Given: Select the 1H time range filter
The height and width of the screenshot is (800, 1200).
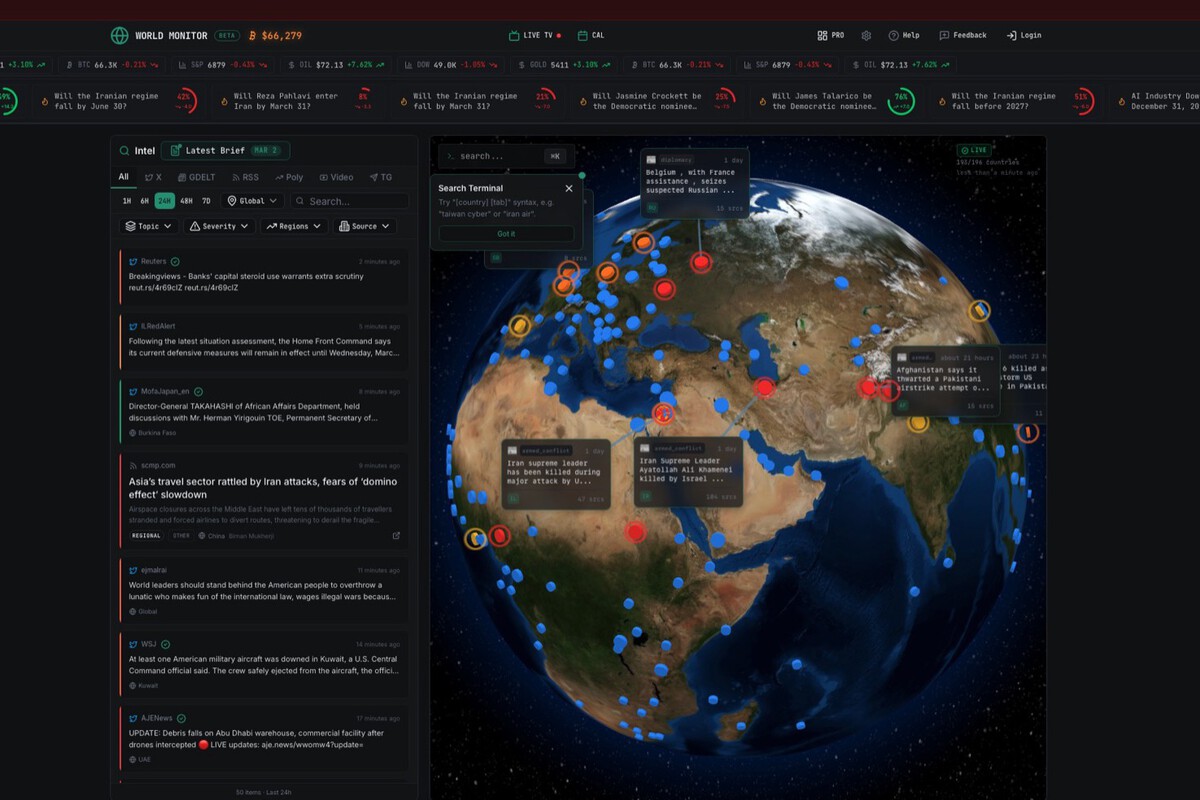Looking at the screenshot, I should pos(127,201).
